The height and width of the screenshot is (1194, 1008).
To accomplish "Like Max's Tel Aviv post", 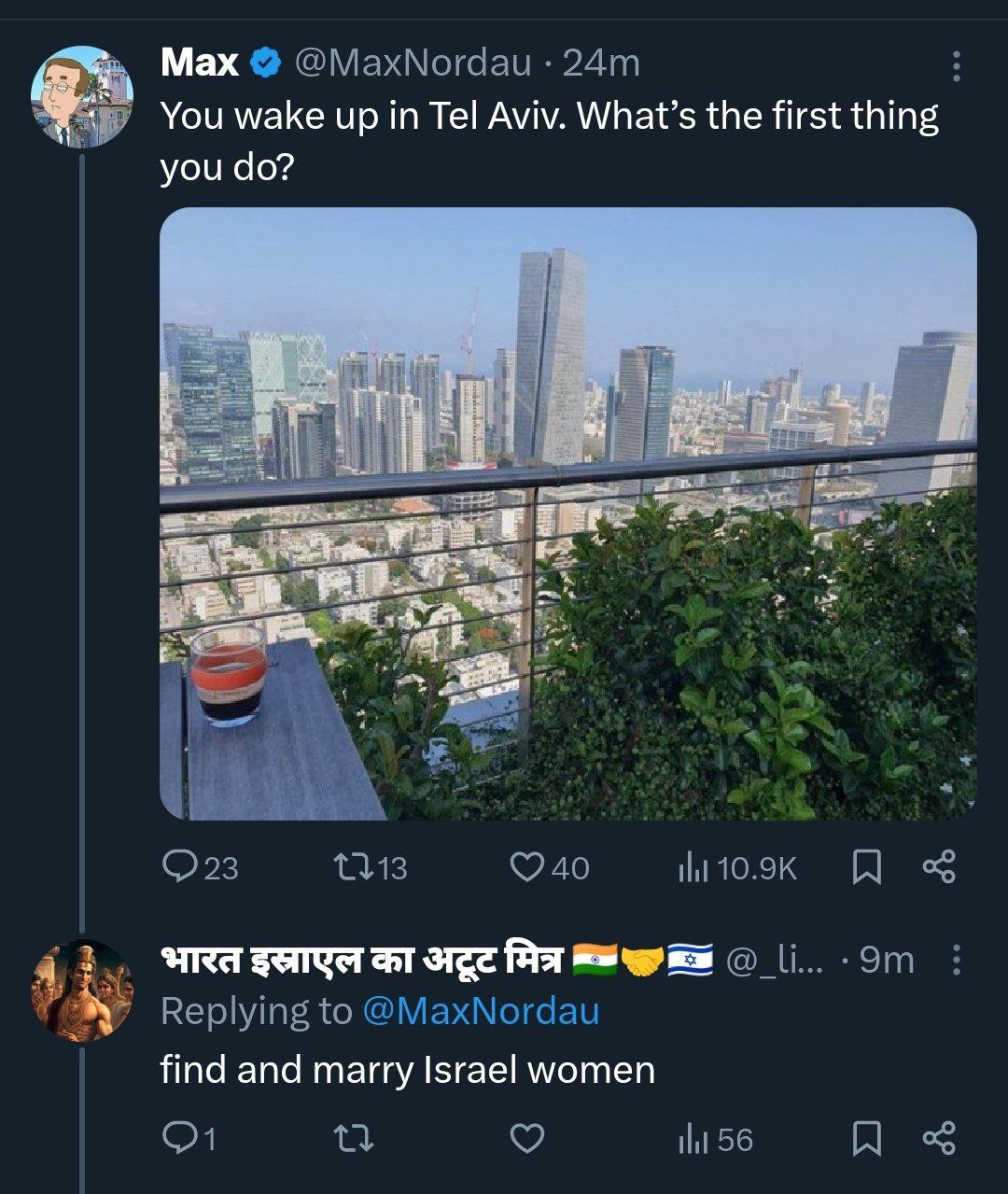I will pyautogui.click(x=527, y=867).
